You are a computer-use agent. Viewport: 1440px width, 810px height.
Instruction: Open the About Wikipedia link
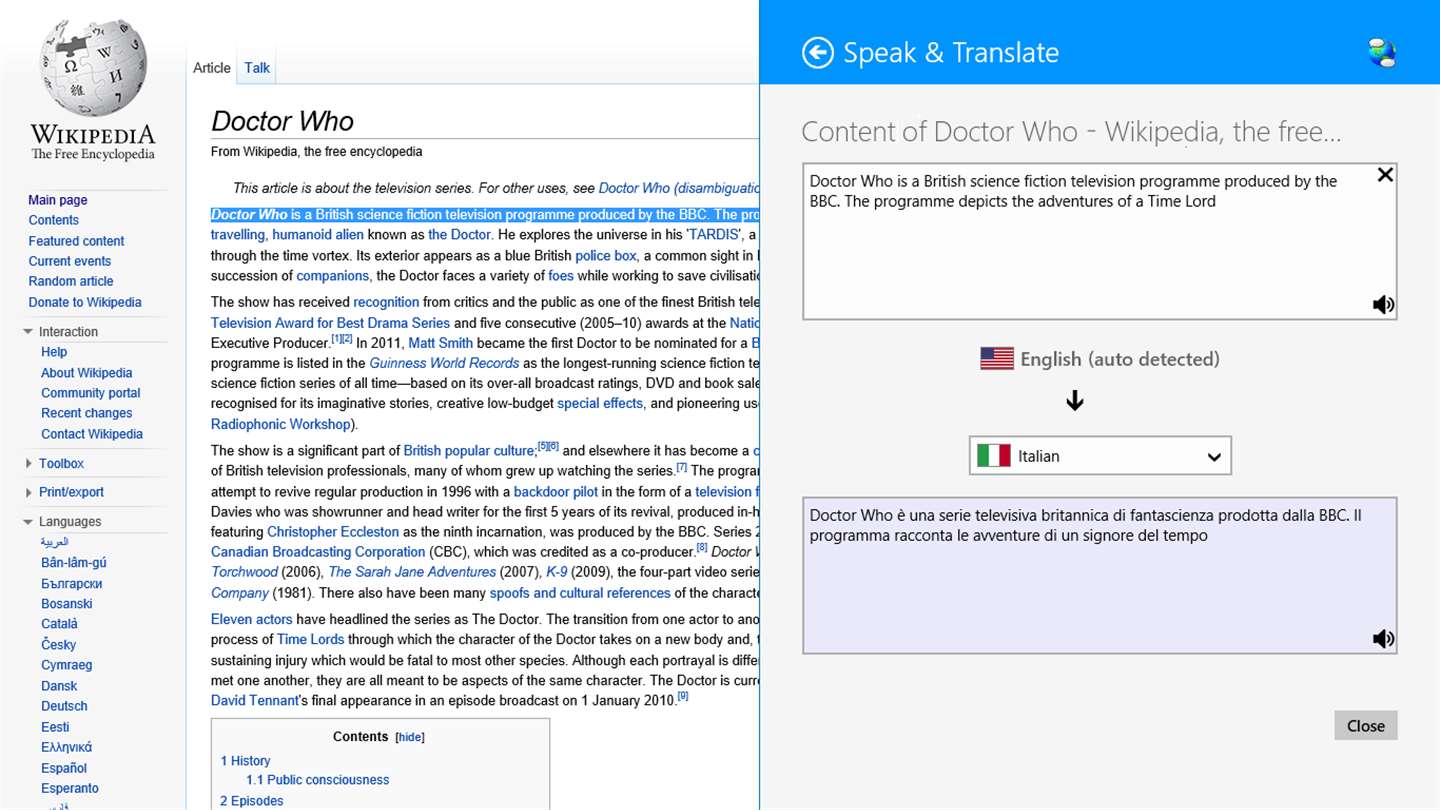(x=87, y=373)
